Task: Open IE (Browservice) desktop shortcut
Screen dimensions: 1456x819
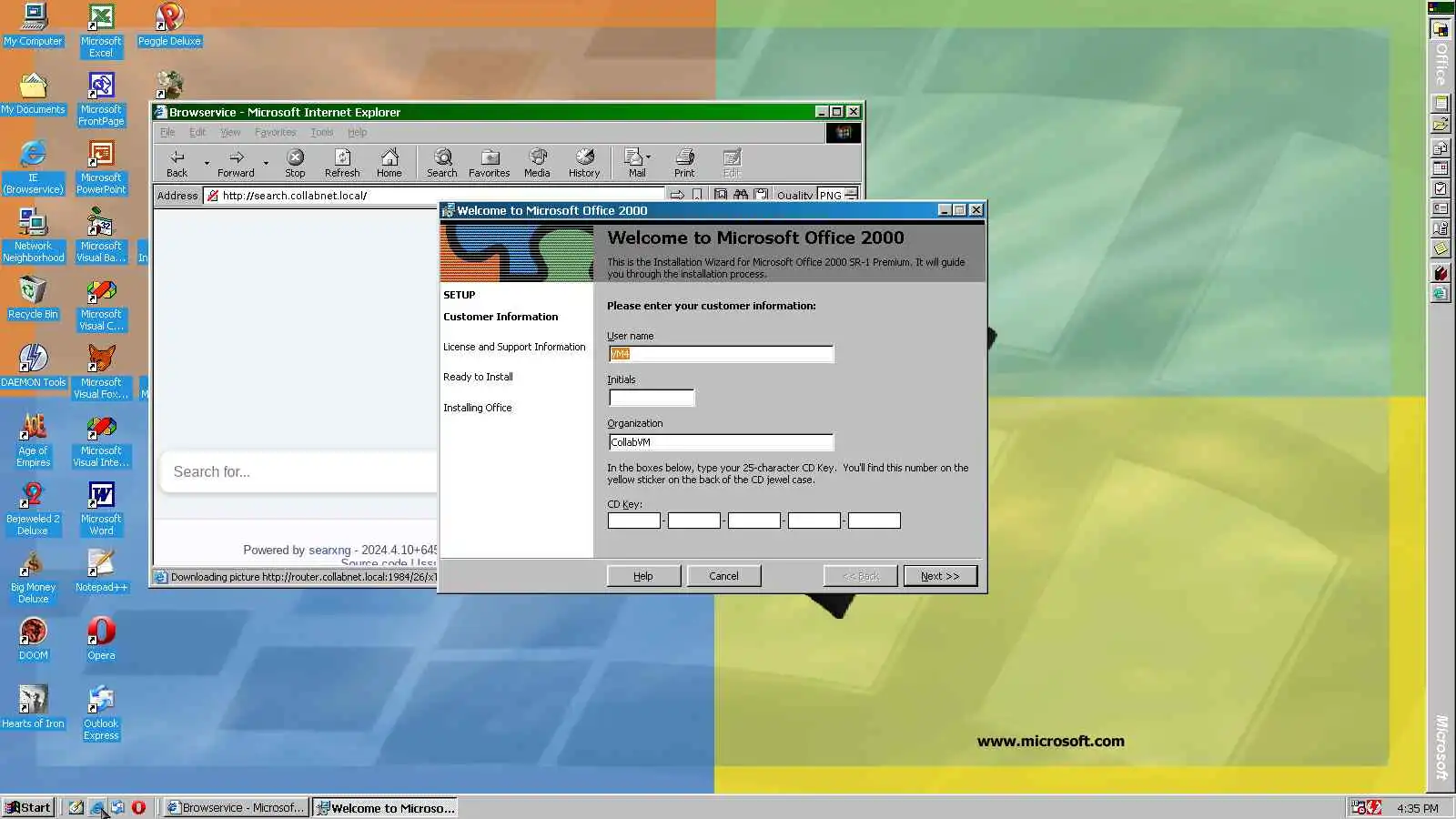Action: tap(34, 167)
